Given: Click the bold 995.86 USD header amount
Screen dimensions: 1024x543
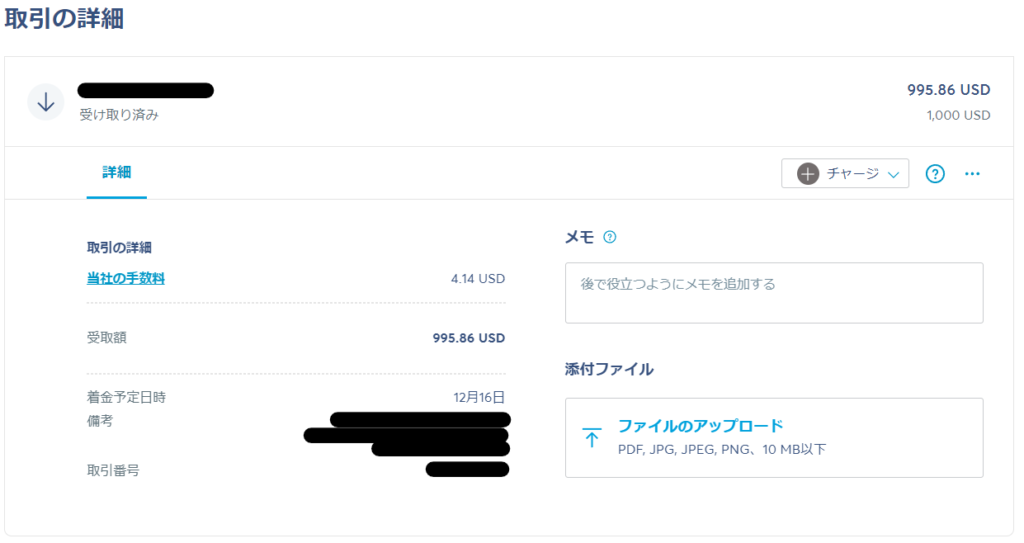Looking at the screenshot, I should click(948, 90).
